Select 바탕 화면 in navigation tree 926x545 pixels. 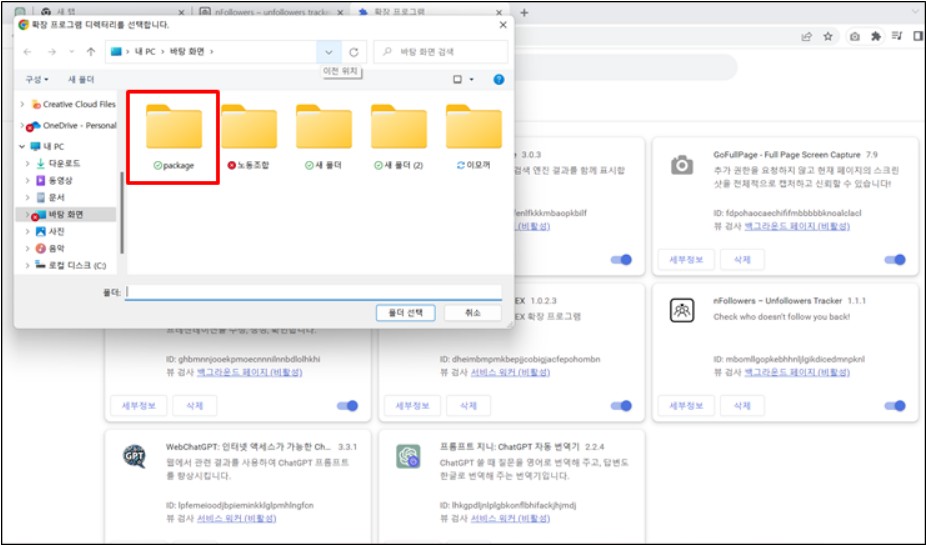66,214
